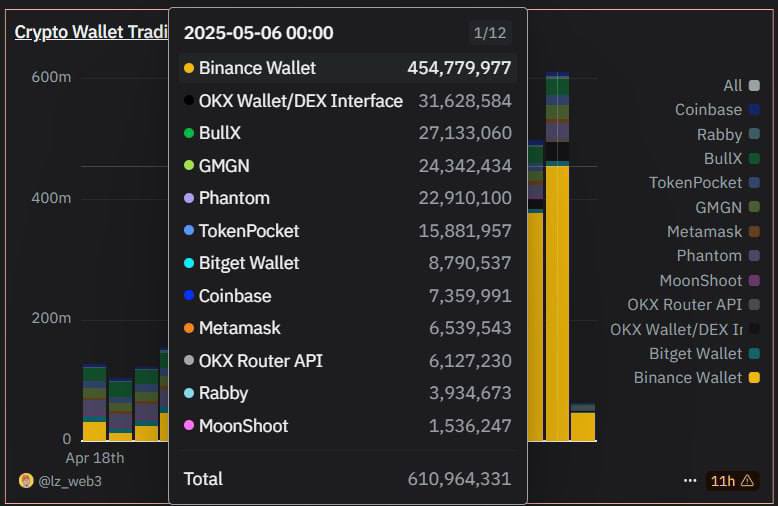Viewport: 778px width, 506px height.
Task: Click the tooltip date 2025-05-06 00:00
Action: (259, 33)
